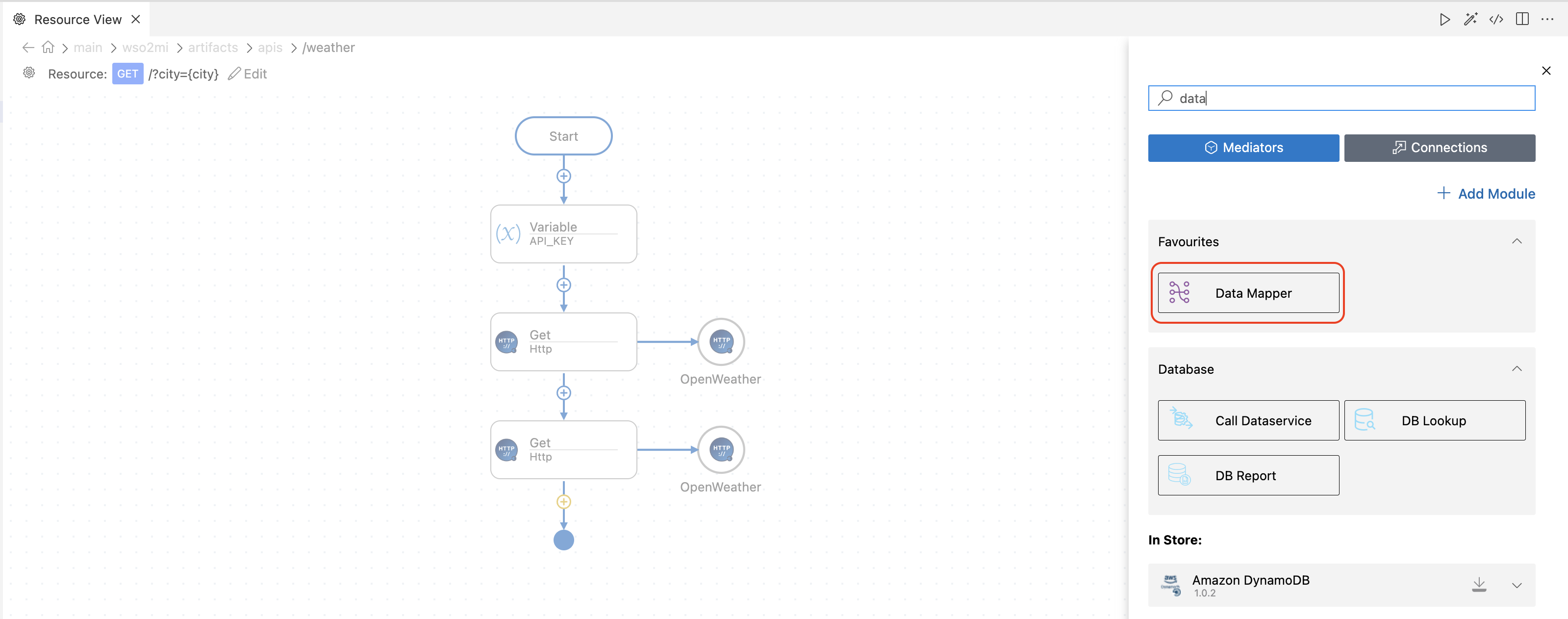Click the plus icon below the Start node

pyautogui.click(x=564, y=177)
